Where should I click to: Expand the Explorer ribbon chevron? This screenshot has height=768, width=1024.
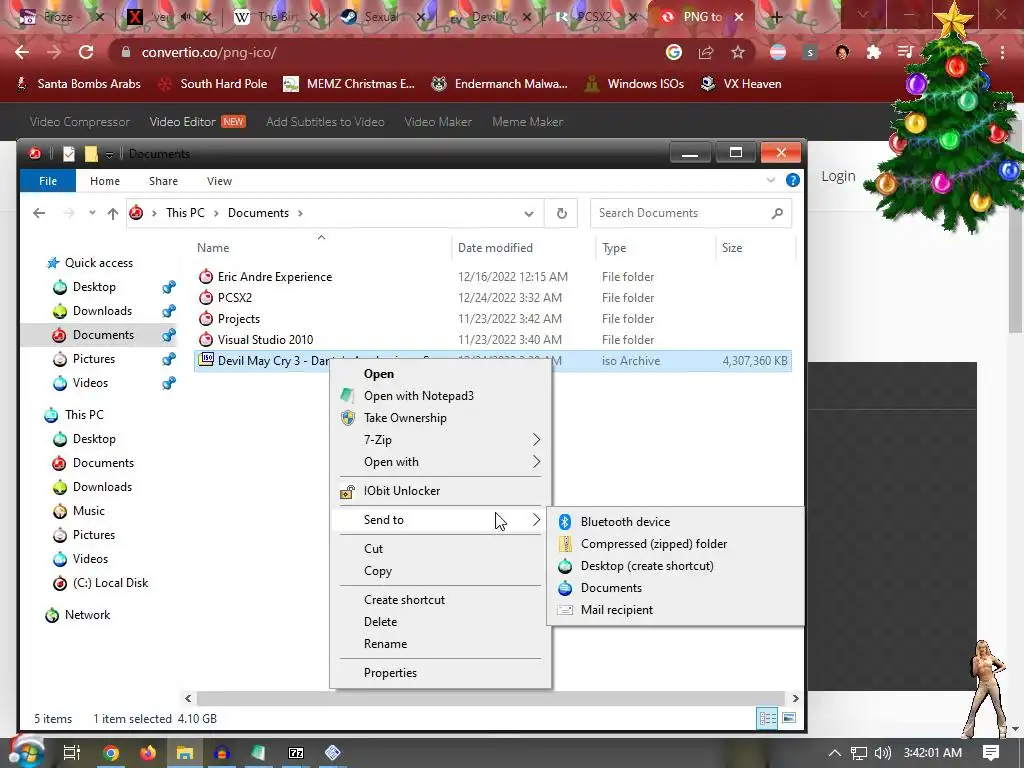[771, 180]
